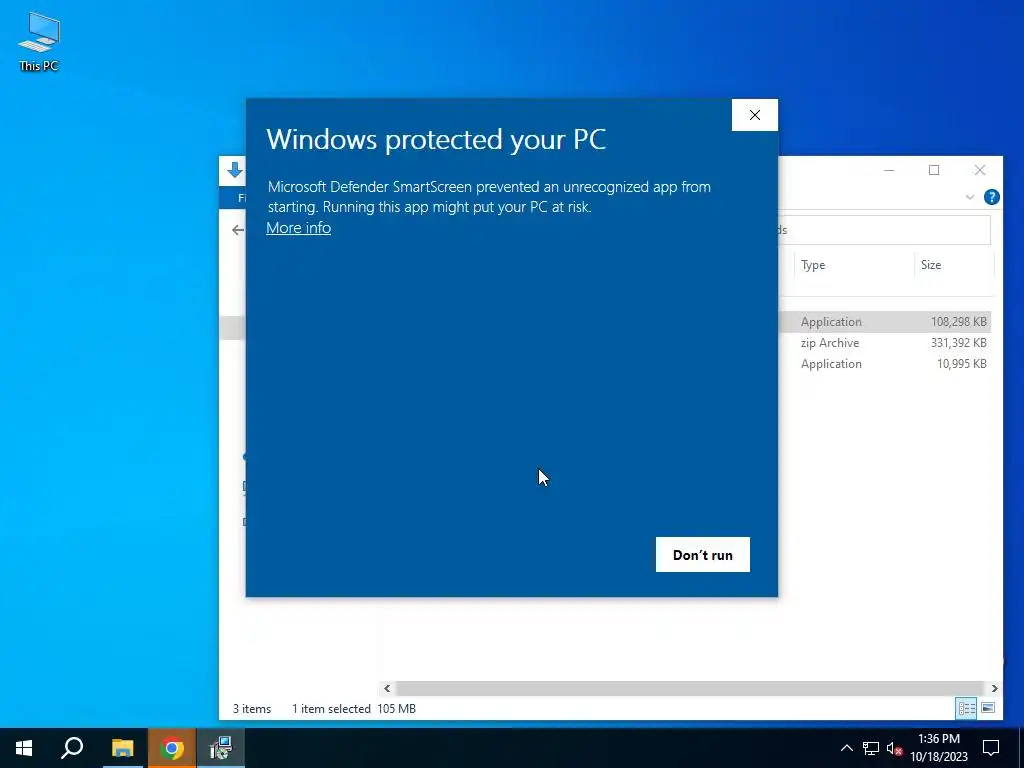
Task: Expand the Explorer ribbon chevron
Action: point(970,197)
